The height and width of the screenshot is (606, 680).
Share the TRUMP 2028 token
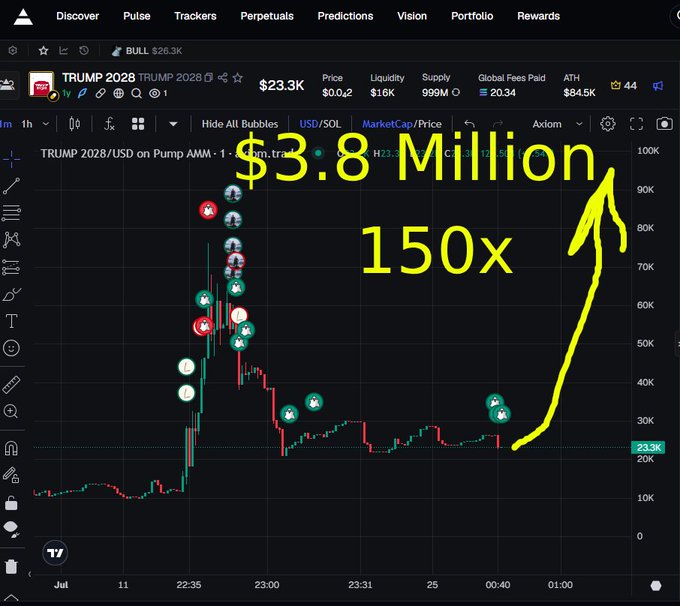pyautogui.click(x=222, y=78)
